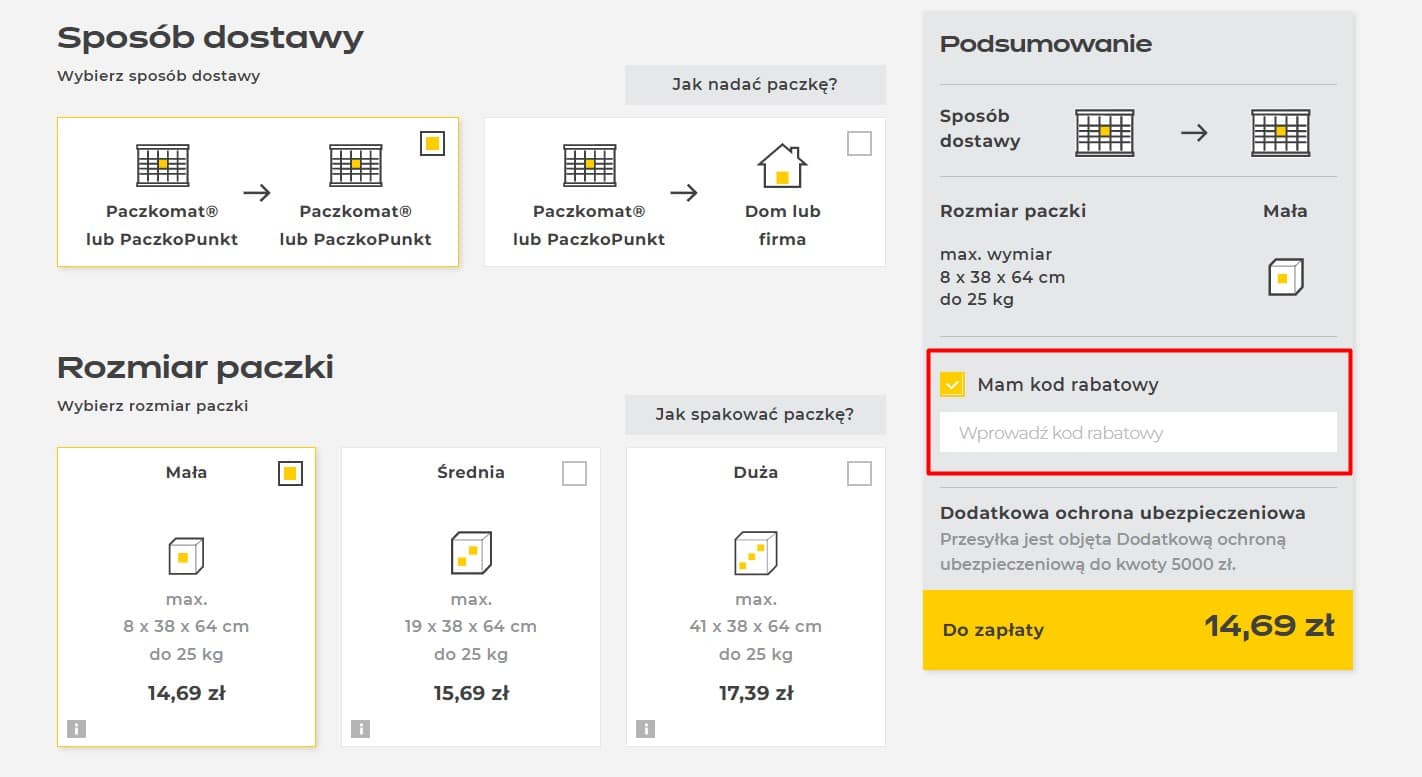Image resolution: width=1422 pixels, height=777 pixels.
Task: Open the info icon under Mała package
Action: tap(76, 729)
